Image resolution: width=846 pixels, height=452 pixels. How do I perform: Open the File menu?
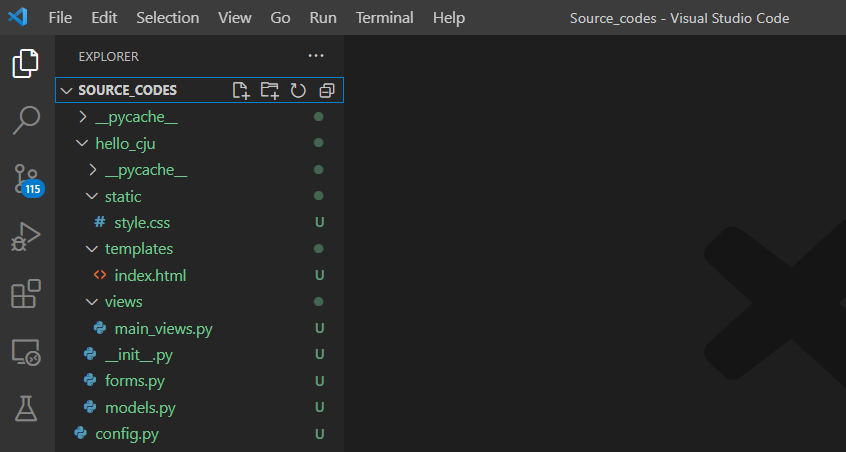[x=60, y=18]
